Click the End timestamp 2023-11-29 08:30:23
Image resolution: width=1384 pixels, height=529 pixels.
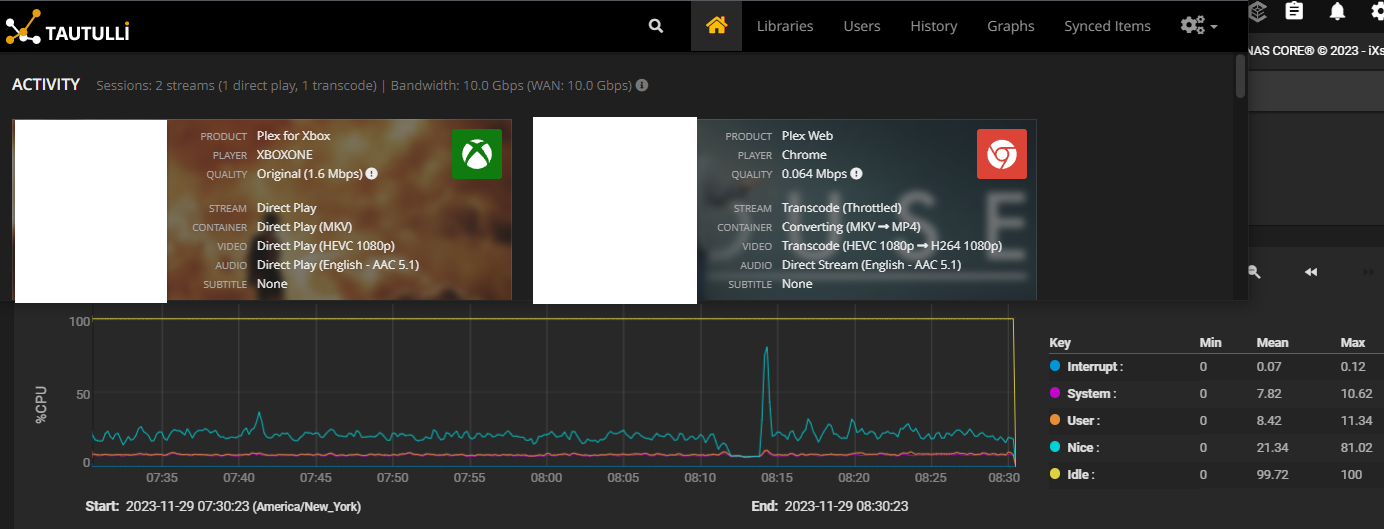click(846, 507)
